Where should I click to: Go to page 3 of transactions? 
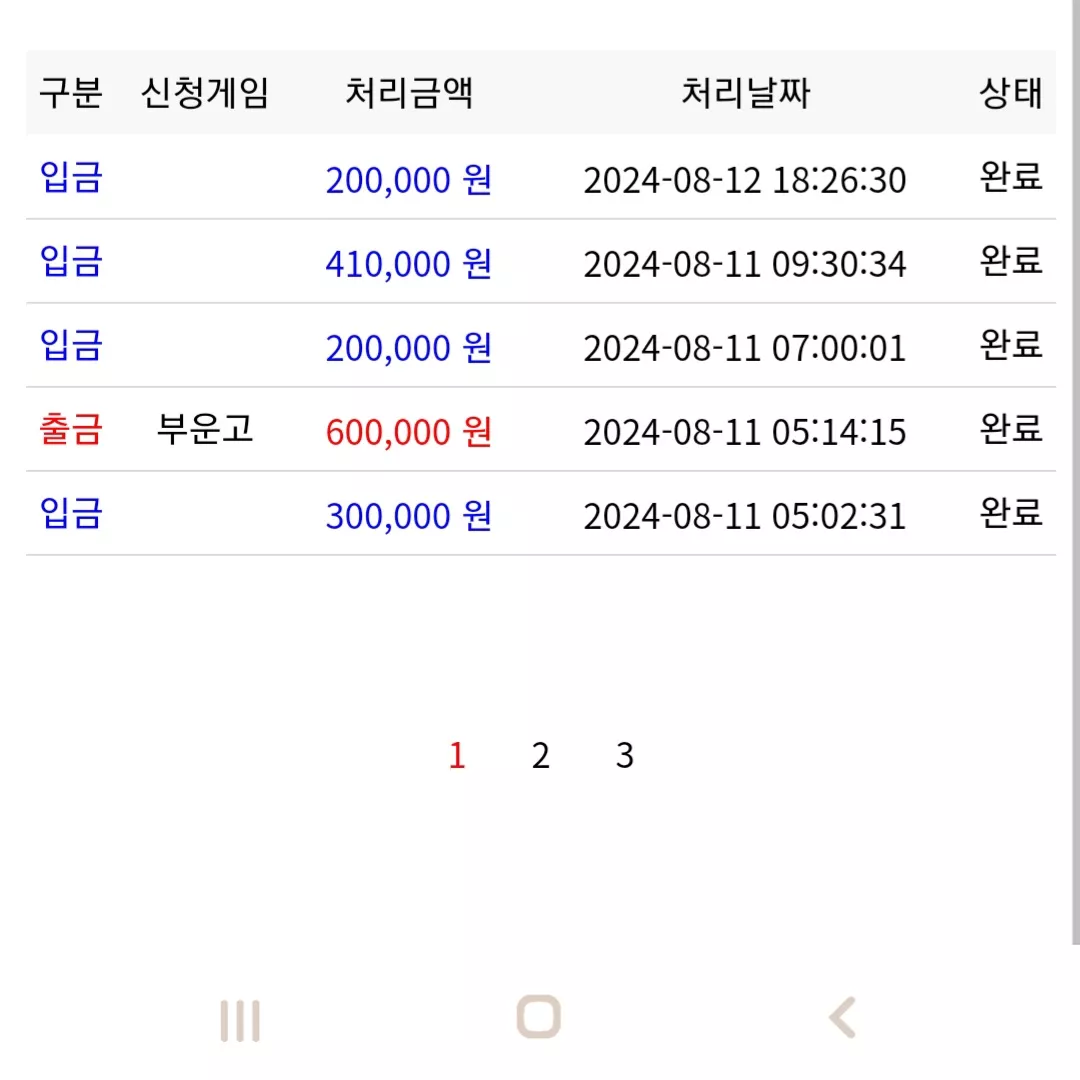tap(625, 756)
